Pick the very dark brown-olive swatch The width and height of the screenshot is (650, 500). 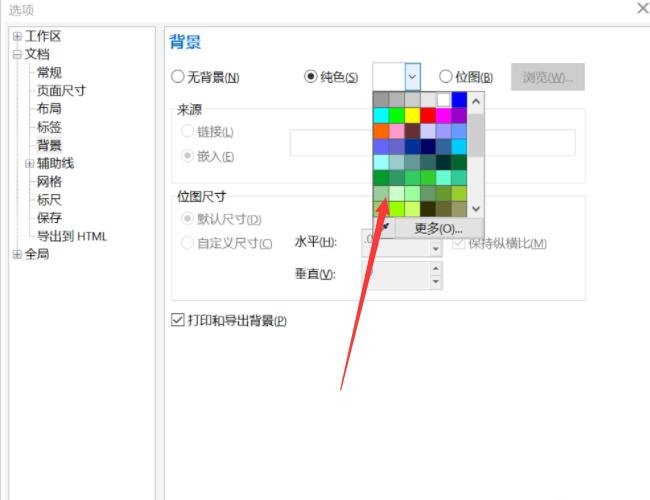coord(428,209)
